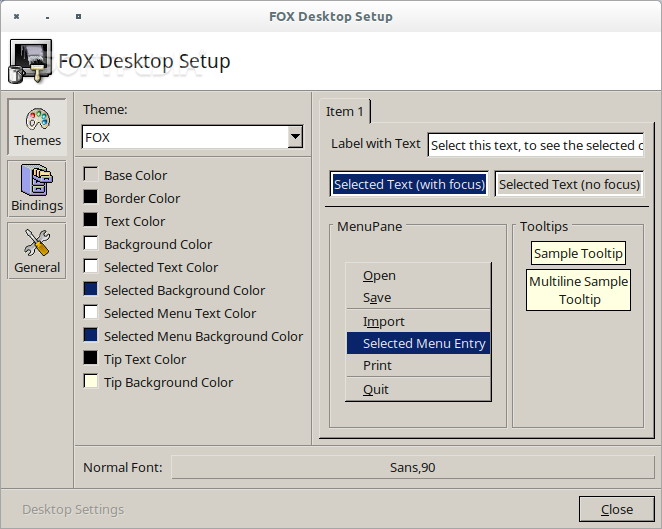Click the 'Theme:' label
The image size is (662, 529).
(x=105, y=109)
